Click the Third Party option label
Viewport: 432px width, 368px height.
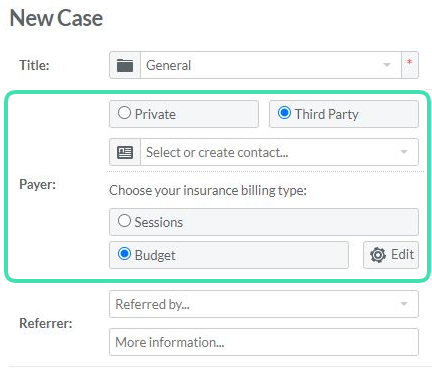tap(327, 114)
